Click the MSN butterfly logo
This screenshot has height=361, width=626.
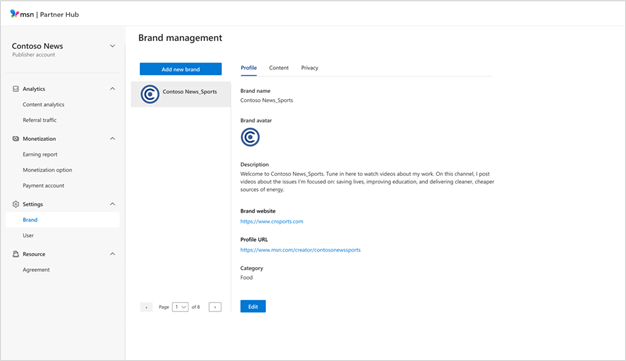(x=14, y=14)
